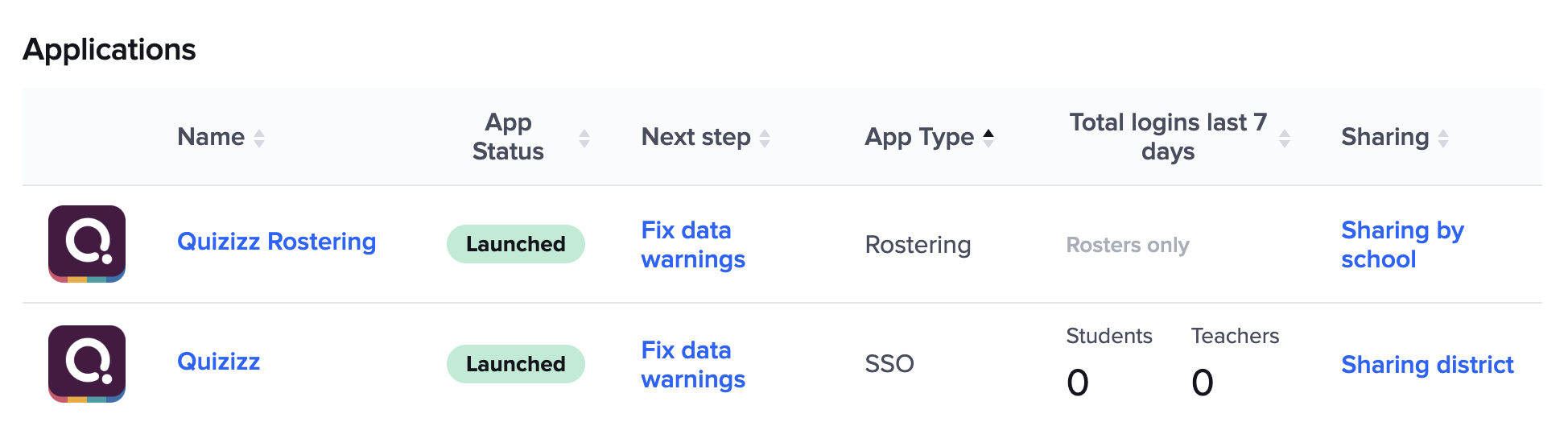Sort by App Status arrows
The height and width of the screenshot is (422, 1568).
pyautogui.click(x=584, y=139)
